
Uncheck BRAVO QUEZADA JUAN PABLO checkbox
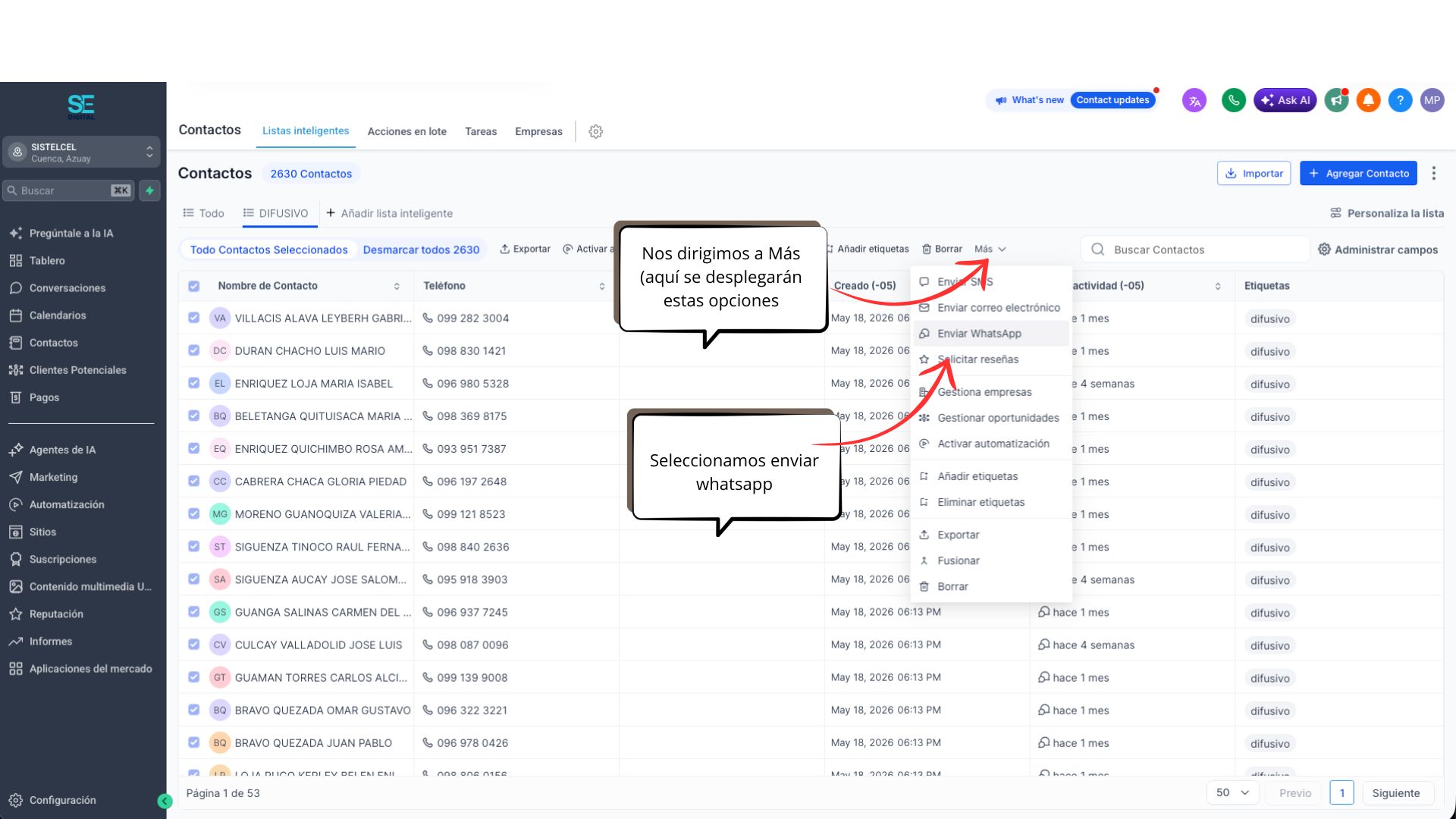[x=194, y=743]
